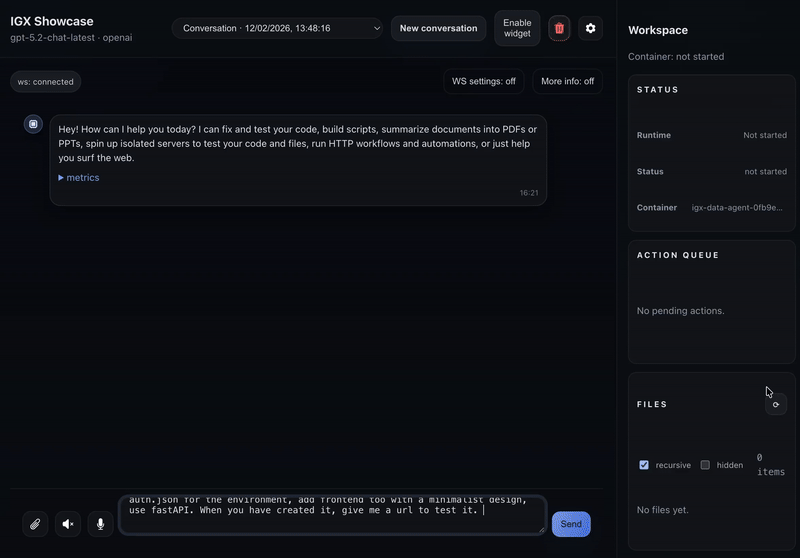Click the No pending actions text
Viewport: 800px width, 558px height.
click(x=680, y=311)
